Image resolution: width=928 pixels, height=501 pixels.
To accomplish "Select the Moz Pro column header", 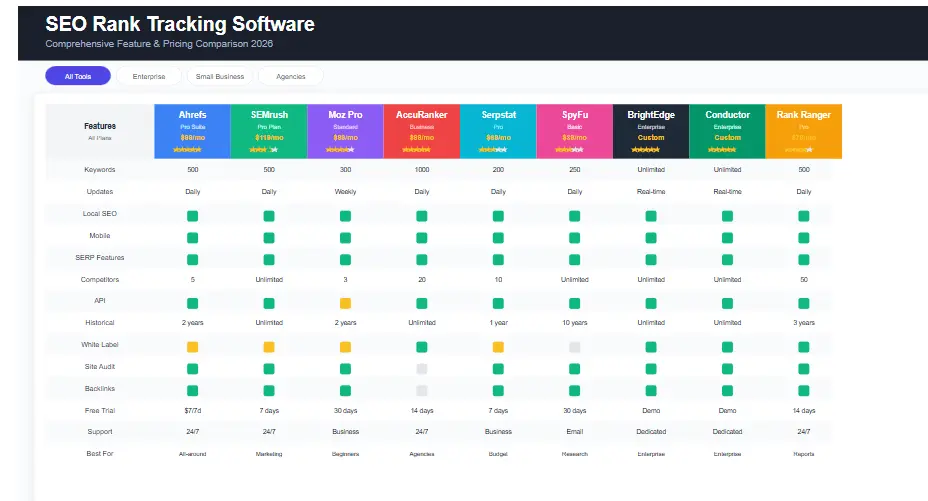I will pyautogui.click(x=345, y=131).
